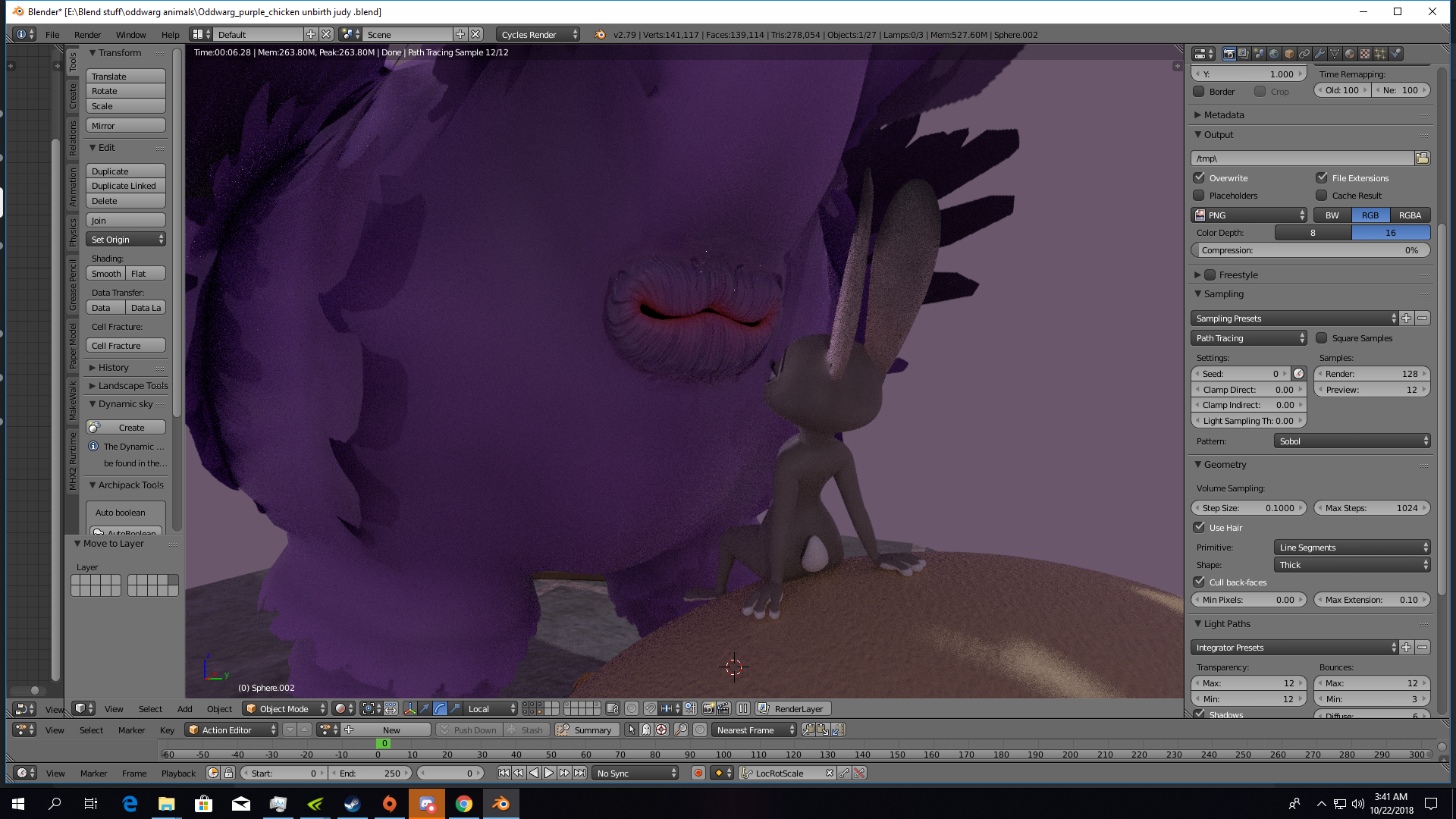The image size is (1456, 819).
Task: Toggle the Square Samples checkbox
Action: click(x=1322, y=338)
